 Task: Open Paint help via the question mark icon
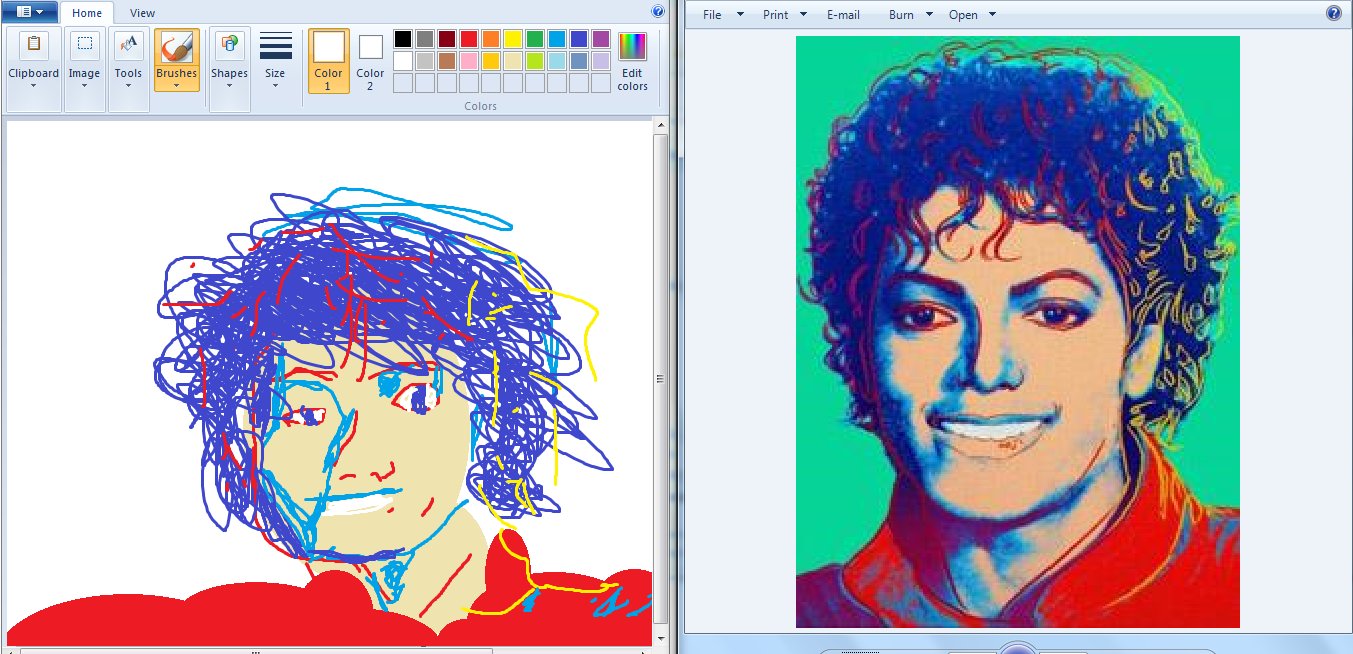click(x=658, y=12)
